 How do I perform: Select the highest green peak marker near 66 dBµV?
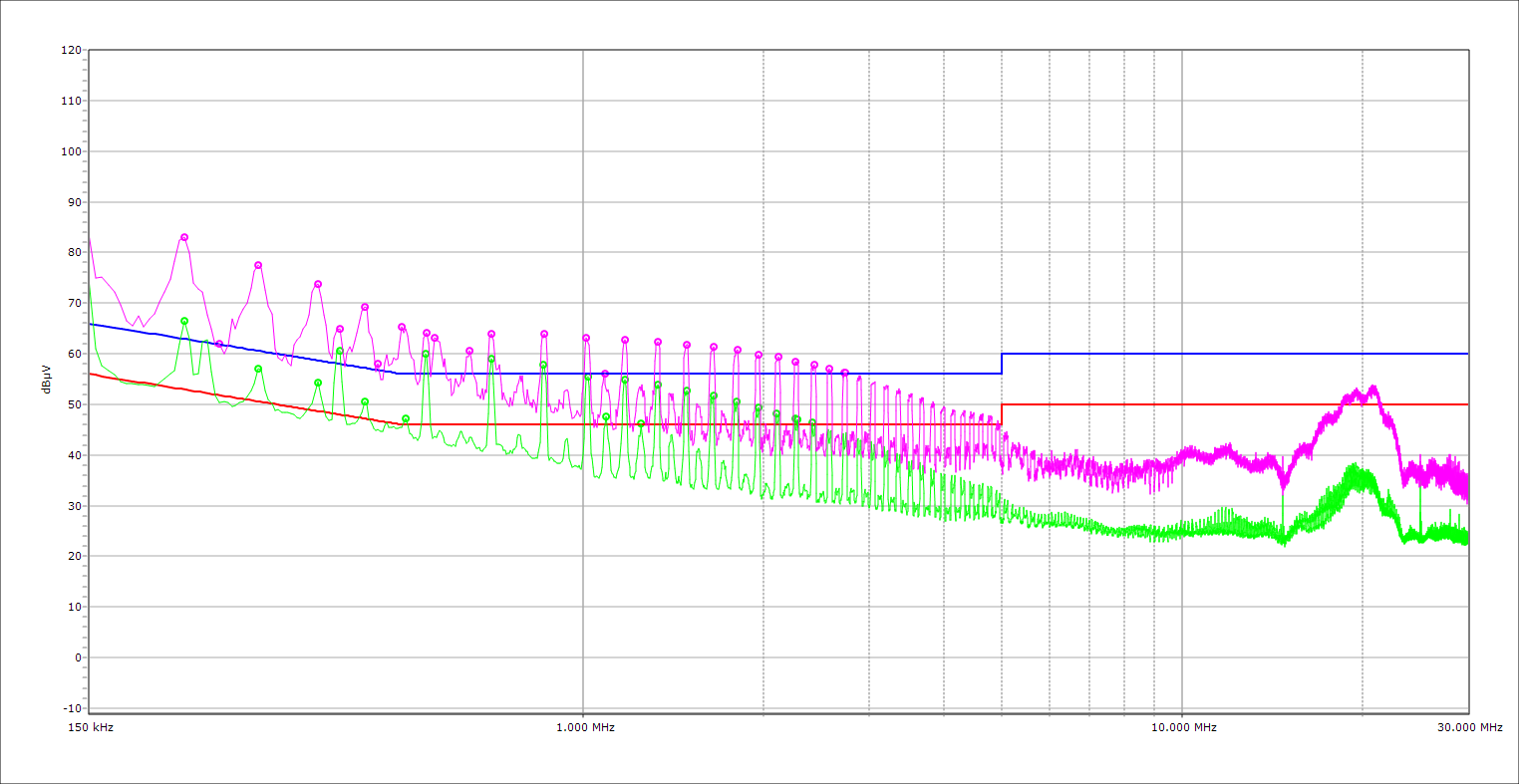pyautogui.click(x=184, y=321)
